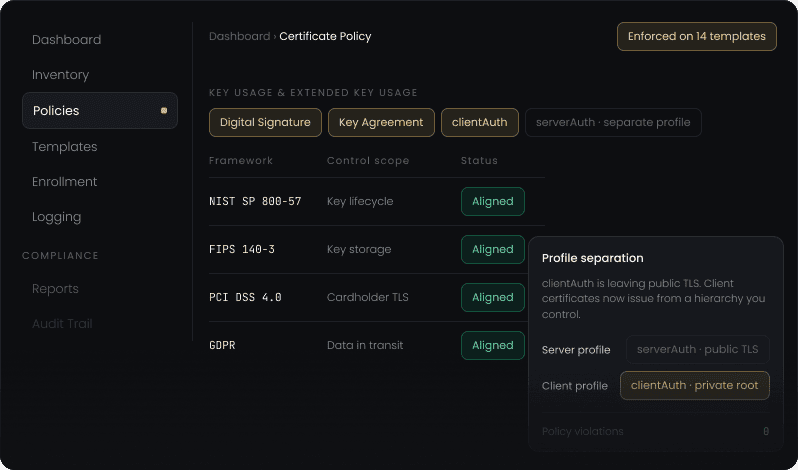Click the policy violations count 0
Viewport: 798px width, 470px height.
[766, 431]
